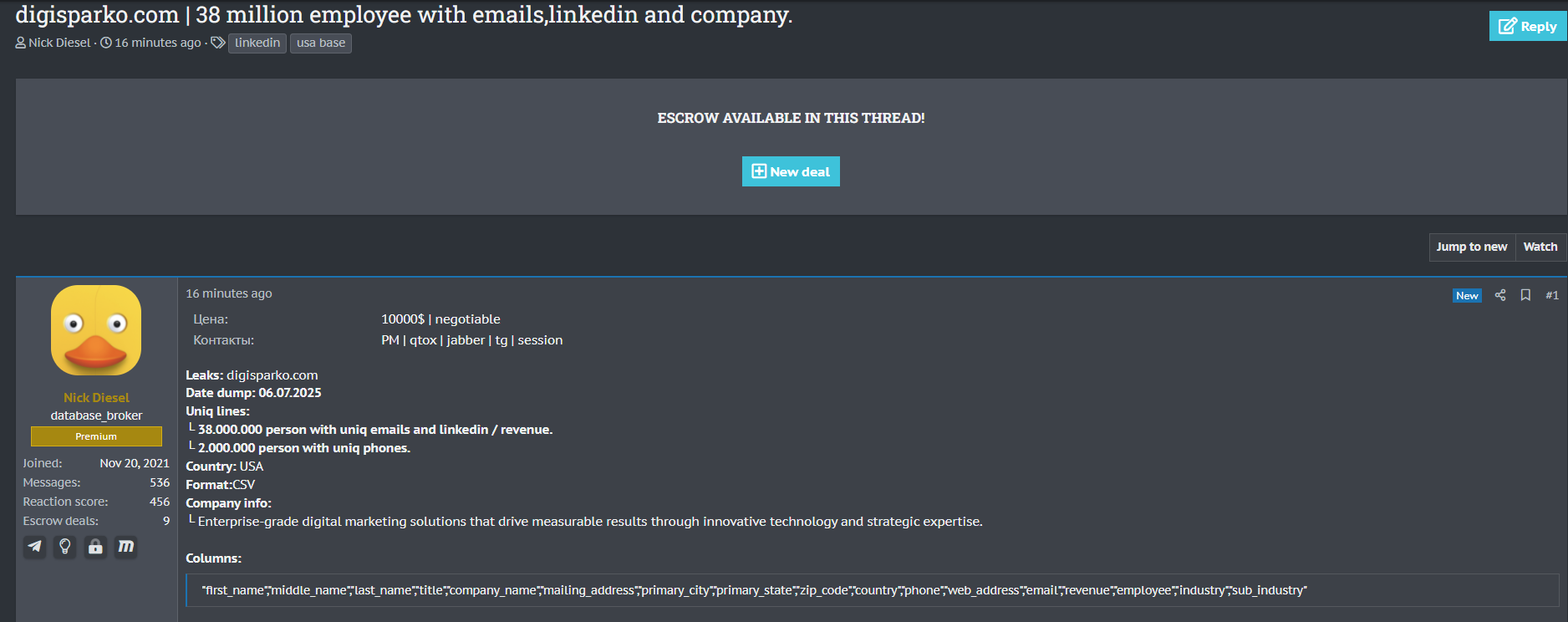Viewport: 1568px width, 622px height.
Task: Click the Telegram contact icon
Action: click(x=34, y=547)
